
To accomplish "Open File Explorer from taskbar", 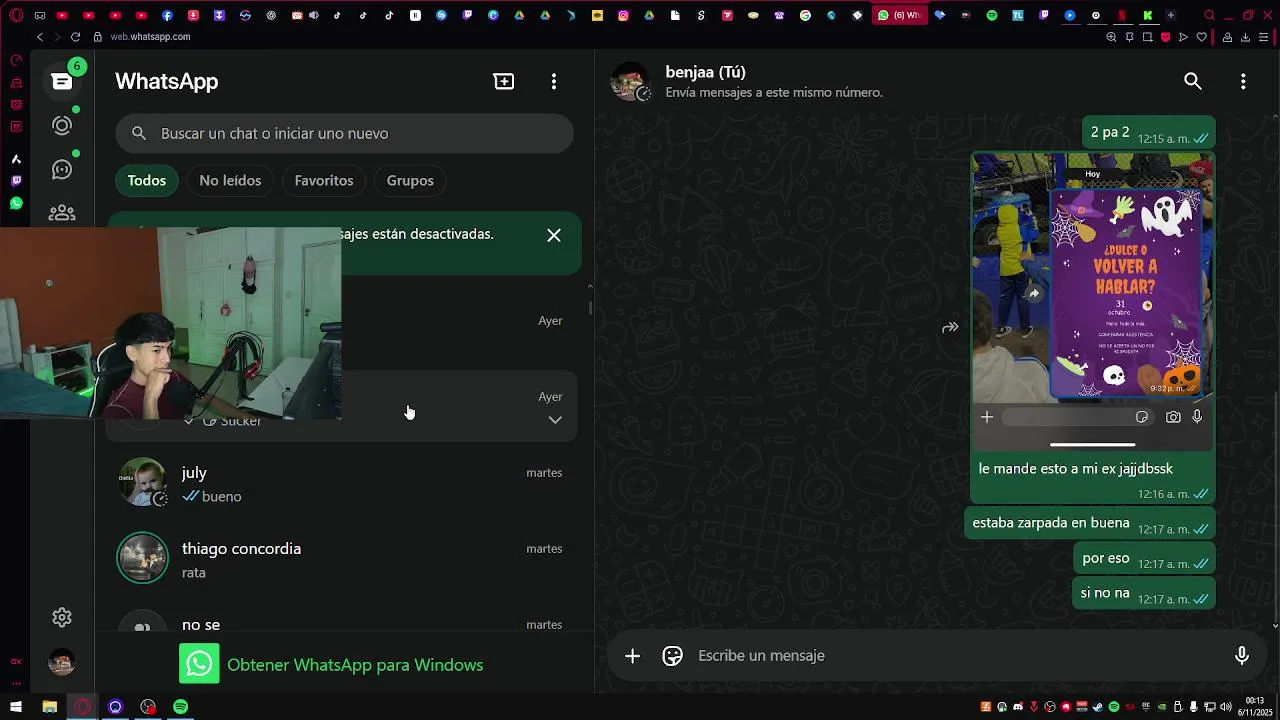I will (x=49, y=707).
